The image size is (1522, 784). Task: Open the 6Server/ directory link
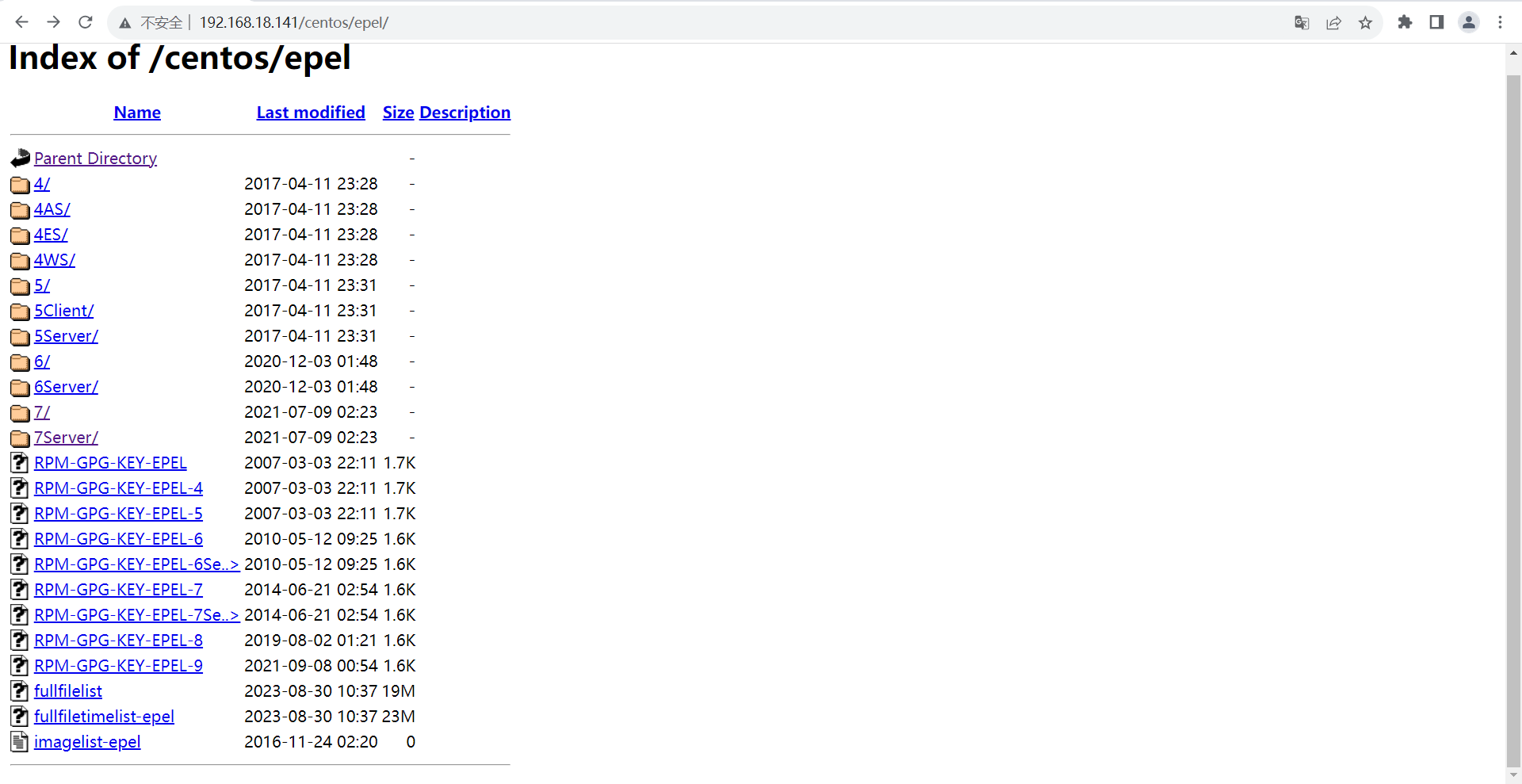click(66, 387)
